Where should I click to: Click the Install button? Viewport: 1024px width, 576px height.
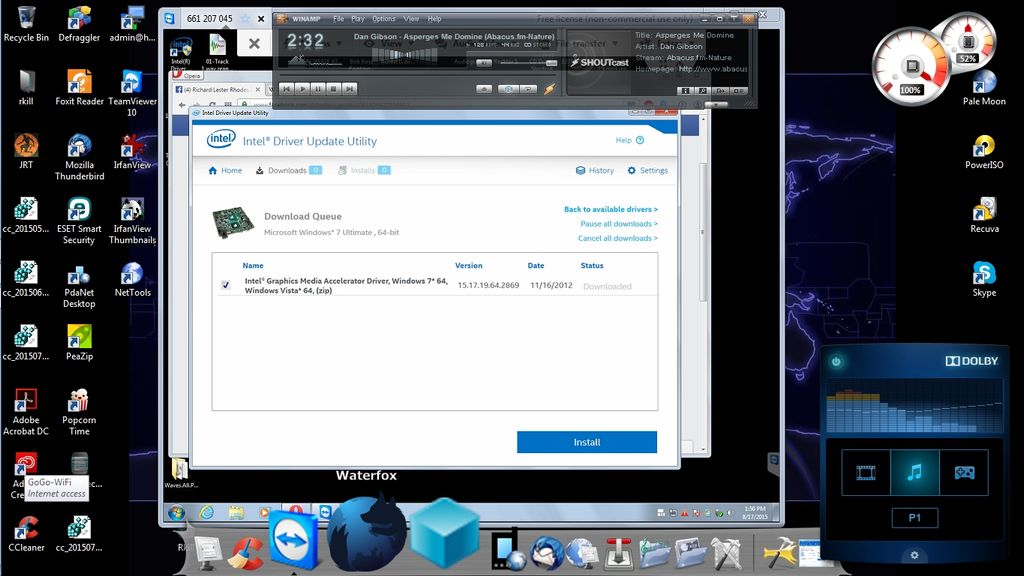pos(586,442)
